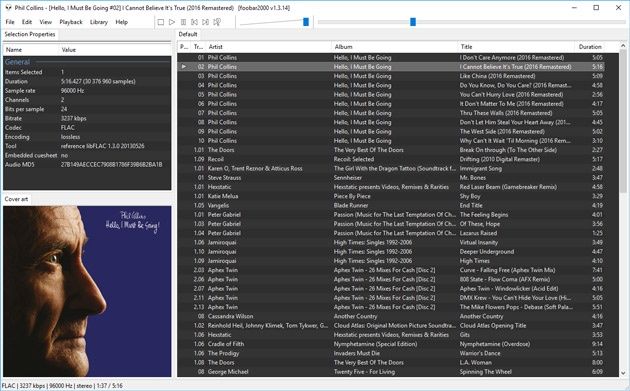Screen dimensions: 630x391
Task: Open the View menu
Action: click(45, 22)
